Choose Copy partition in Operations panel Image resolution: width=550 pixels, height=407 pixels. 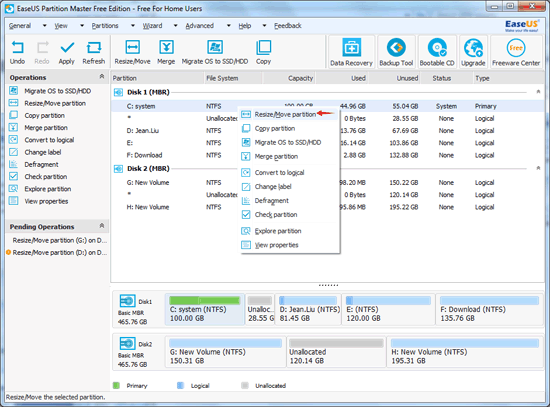coord(37,115)
